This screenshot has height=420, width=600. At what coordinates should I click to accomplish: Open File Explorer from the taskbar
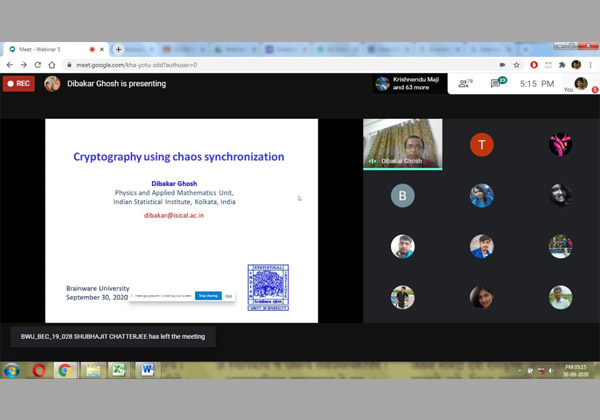(x=93, y=370)
